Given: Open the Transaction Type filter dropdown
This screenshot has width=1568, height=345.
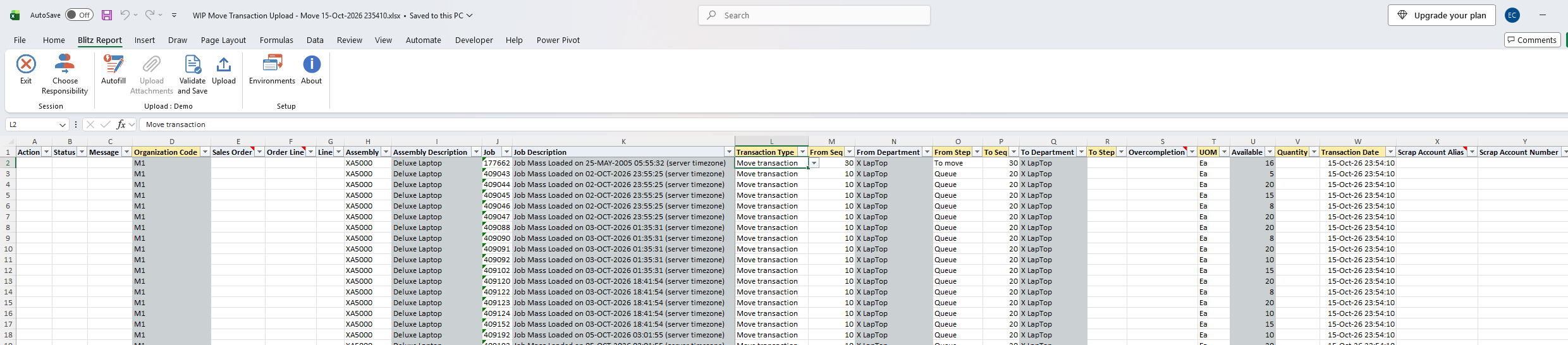Looking at the screenshot, I should click(x=803, y=152).
